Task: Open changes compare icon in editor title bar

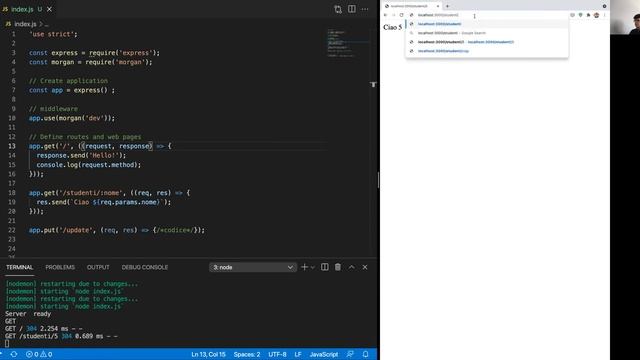Action: pos(338,9)
